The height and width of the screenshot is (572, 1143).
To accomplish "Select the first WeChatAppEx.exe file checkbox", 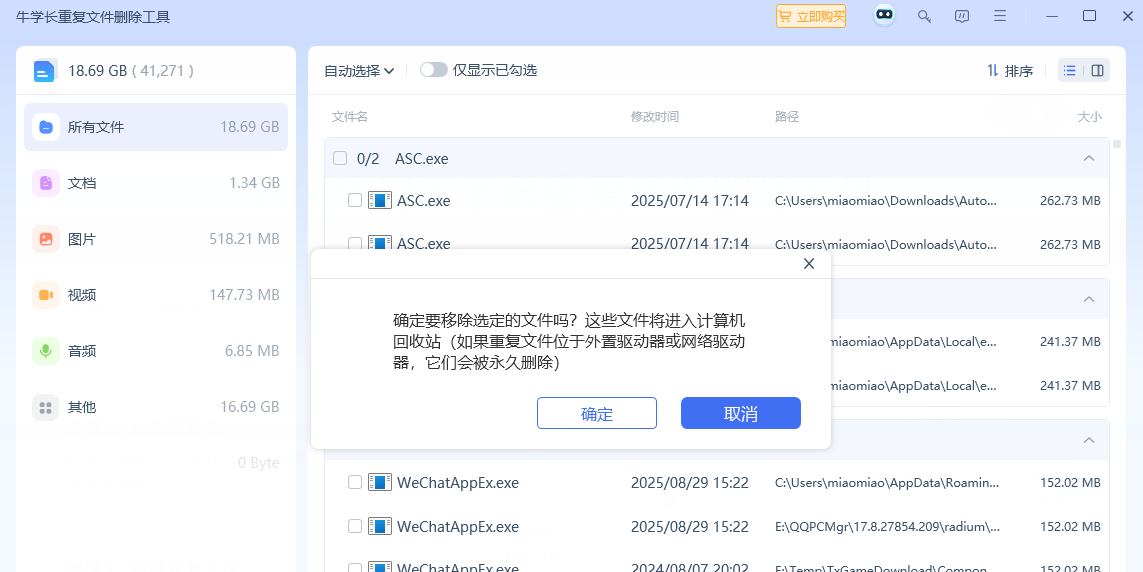I will pos(355,483).
